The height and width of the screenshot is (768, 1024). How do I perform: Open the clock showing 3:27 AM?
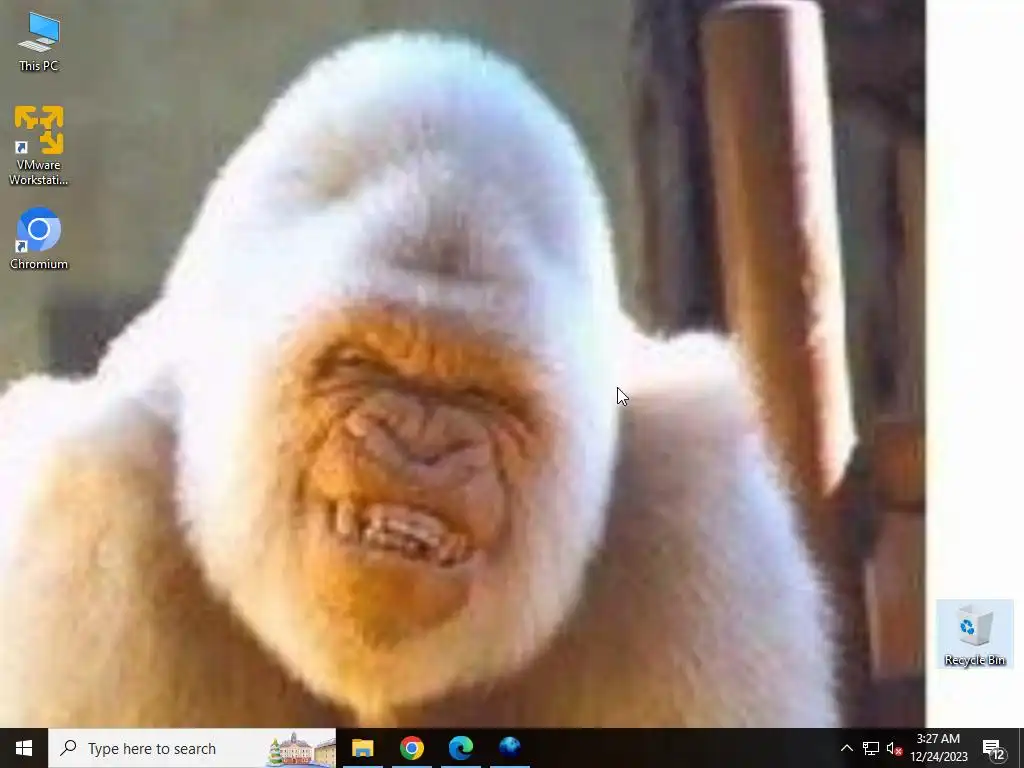point(938,748)
